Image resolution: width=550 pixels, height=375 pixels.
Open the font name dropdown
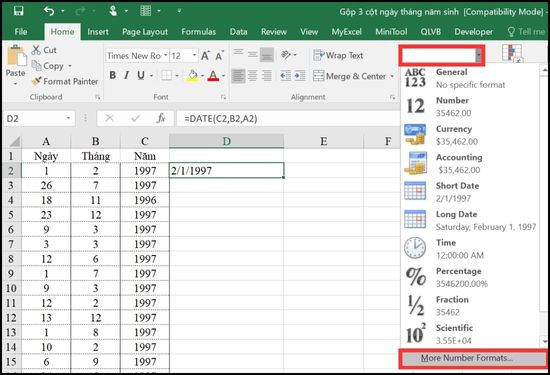[166, 55]
